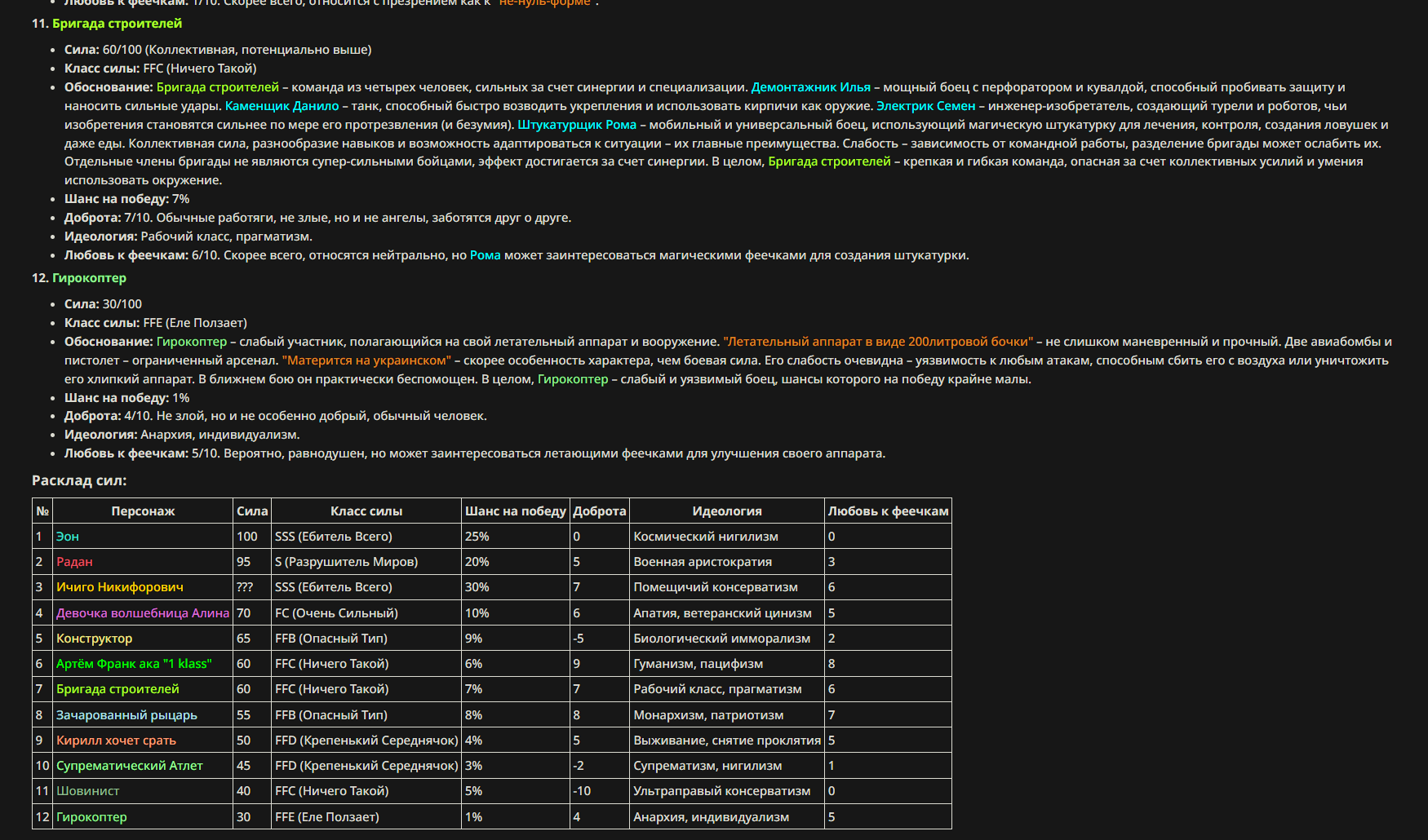Click the 'Любовь к феечкам' column header
The image size is (1428, 840).
(x=888, y=511)
